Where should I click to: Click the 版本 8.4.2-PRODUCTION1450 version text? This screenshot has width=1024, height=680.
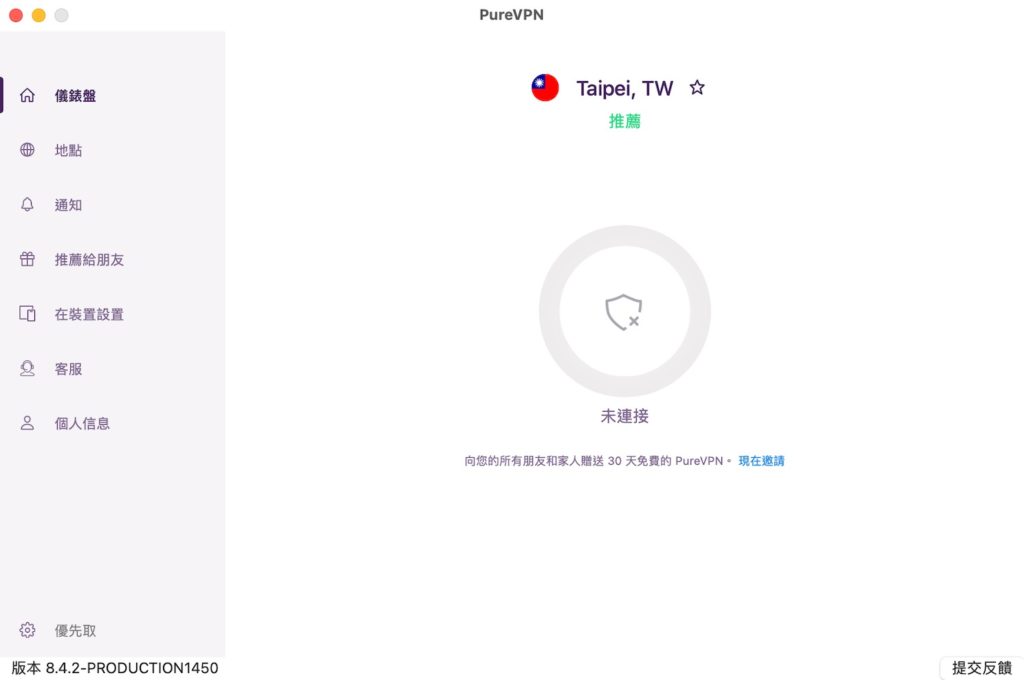[115, 668]
